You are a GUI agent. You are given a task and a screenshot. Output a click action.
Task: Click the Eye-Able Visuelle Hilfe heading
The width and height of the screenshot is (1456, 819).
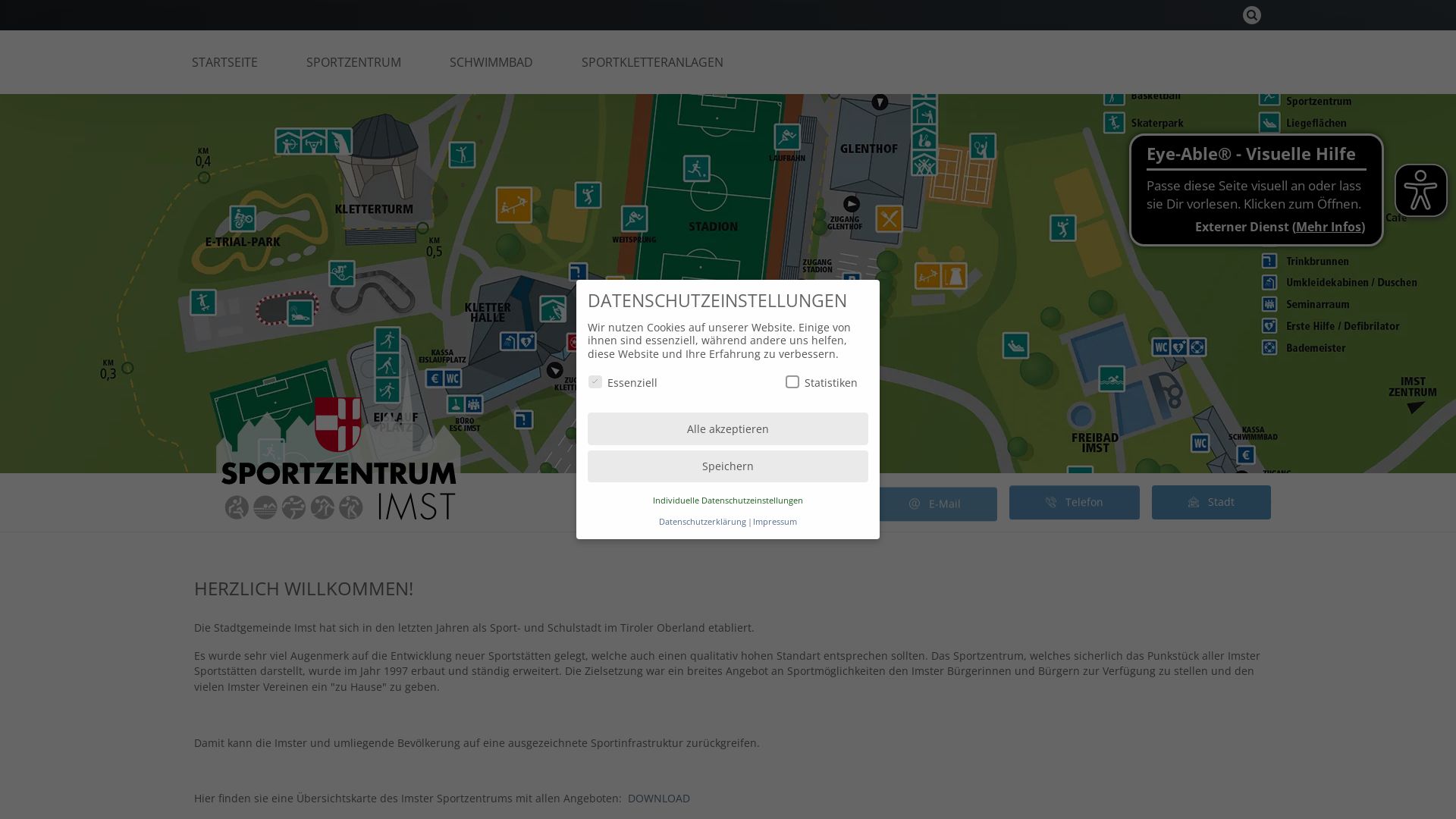point(1251,154)
